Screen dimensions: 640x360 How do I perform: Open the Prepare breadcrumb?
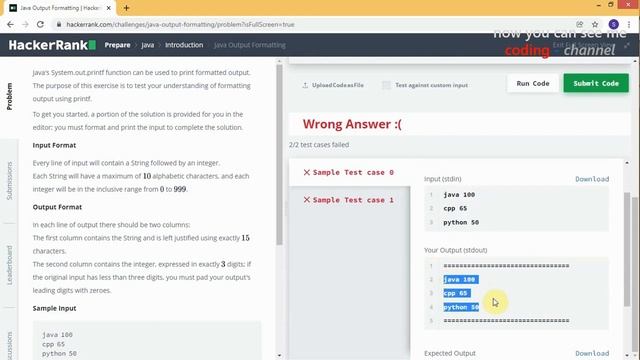117,45
